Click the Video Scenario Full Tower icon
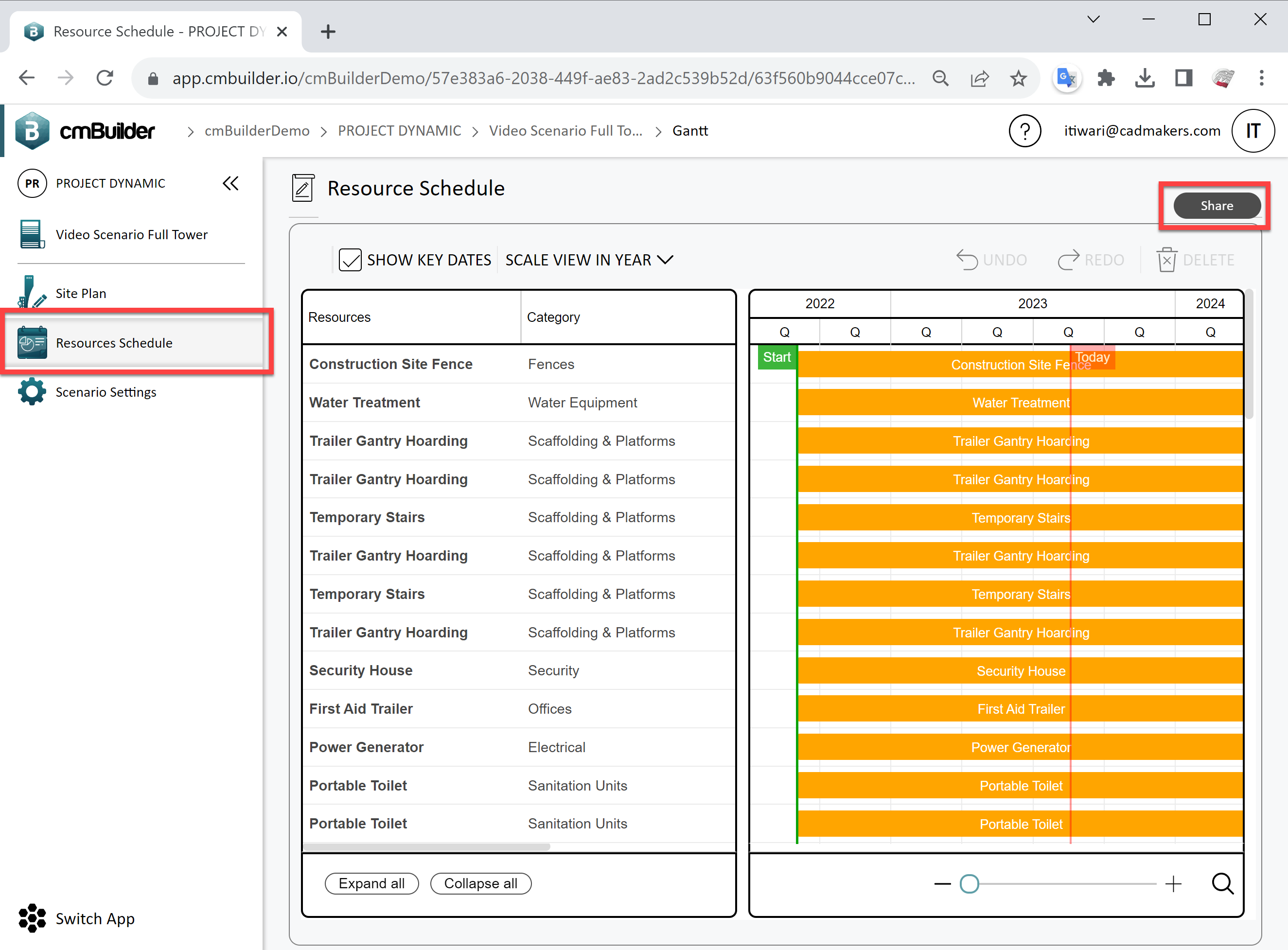The width and height of the screenshot is (1288, 950). tap(32, 234)
